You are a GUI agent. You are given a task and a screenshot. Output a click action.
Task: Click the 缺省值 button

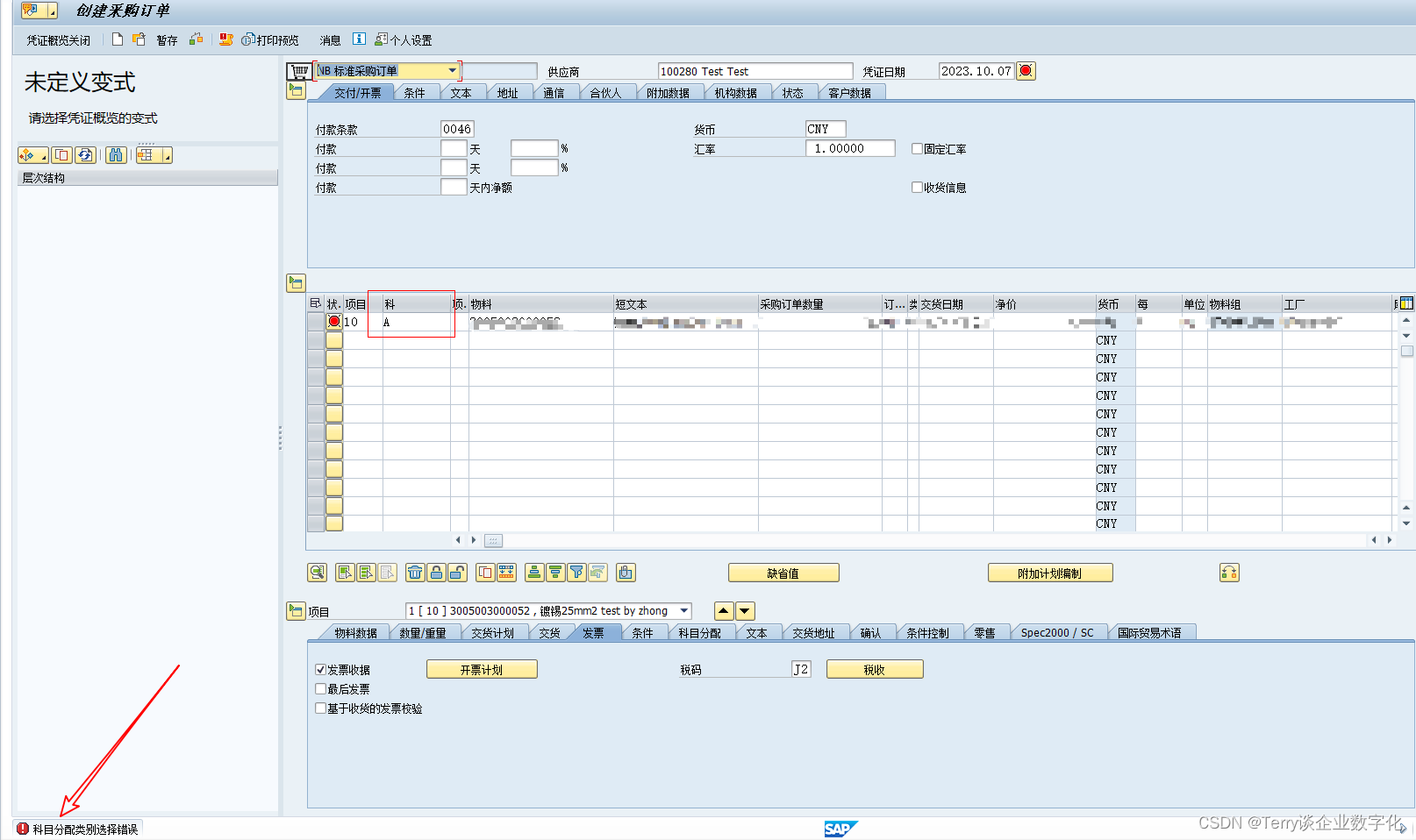782,573
